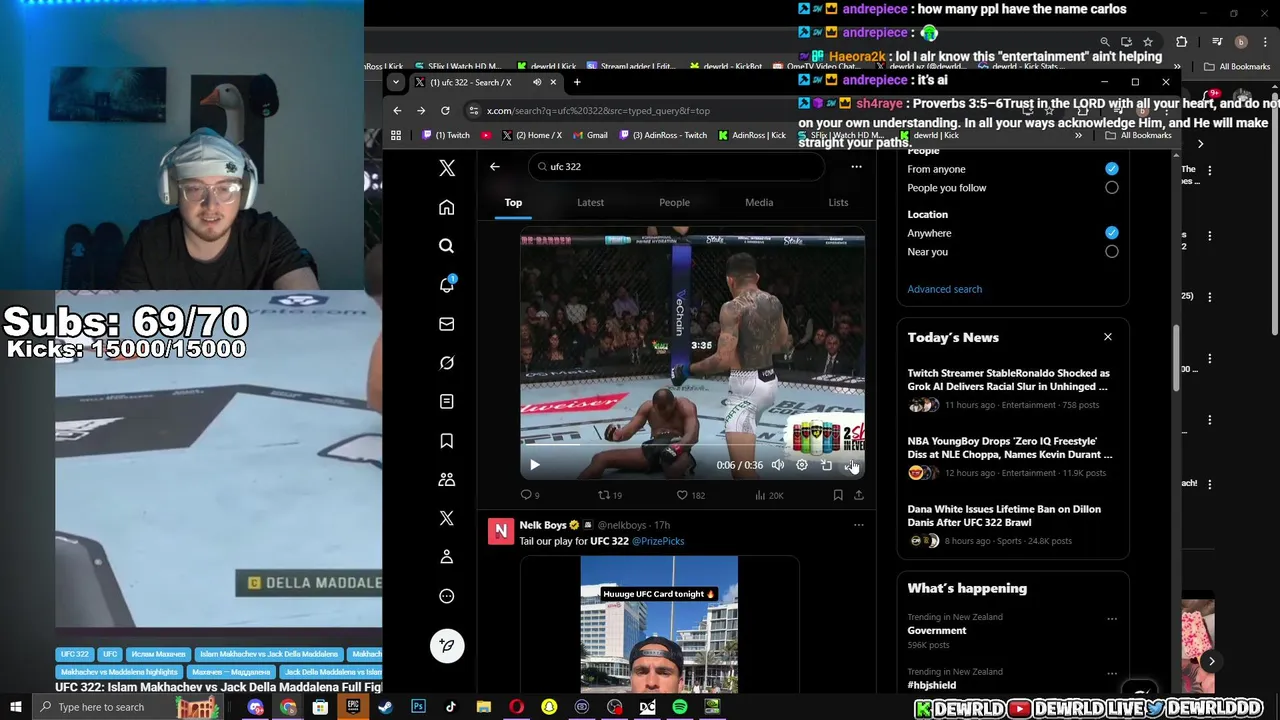Reload the X search page
1280x720 pixels.
[445, 111]
